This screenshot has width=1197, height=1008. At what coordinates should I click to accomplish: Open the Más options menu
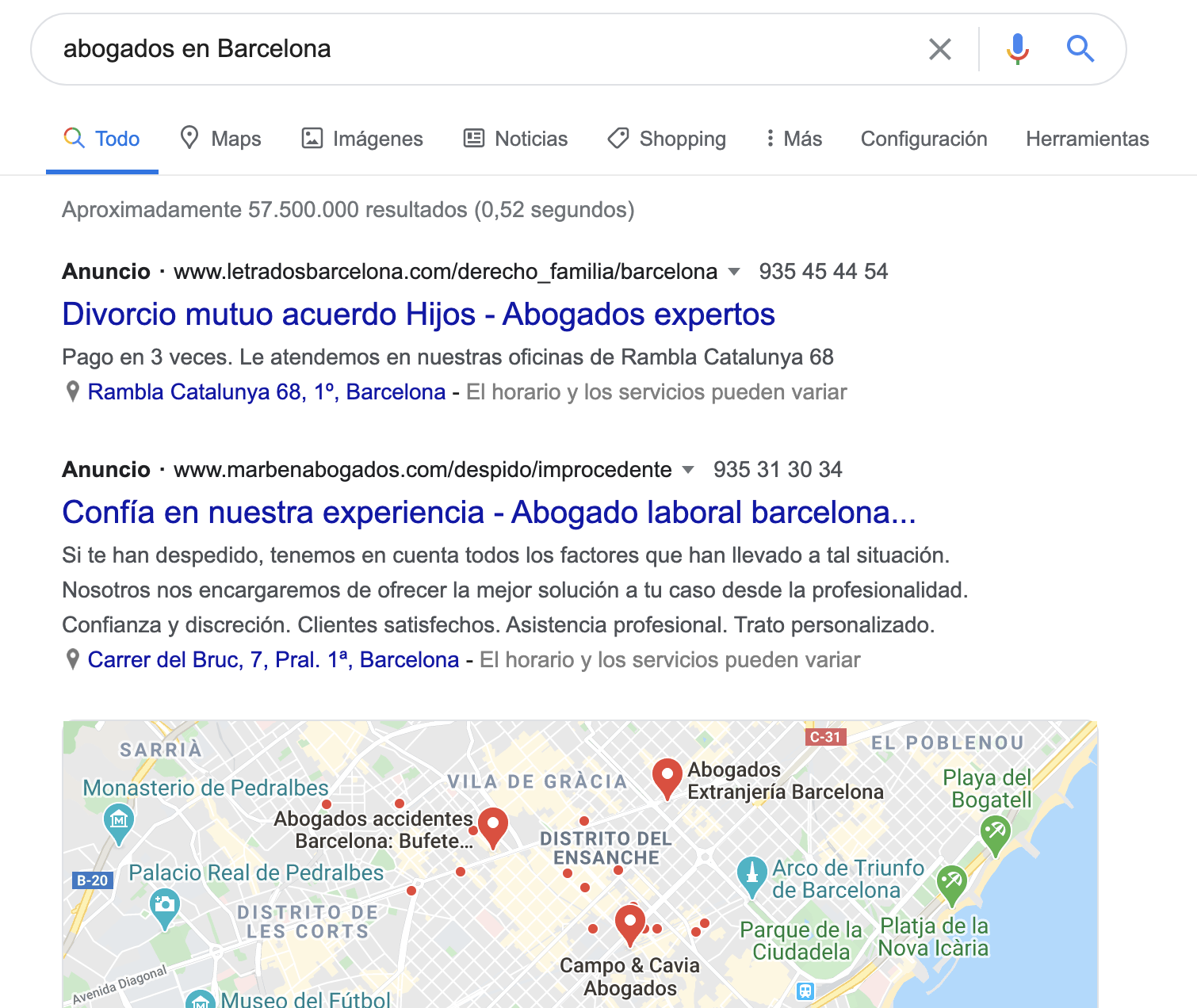pos(794,139)
